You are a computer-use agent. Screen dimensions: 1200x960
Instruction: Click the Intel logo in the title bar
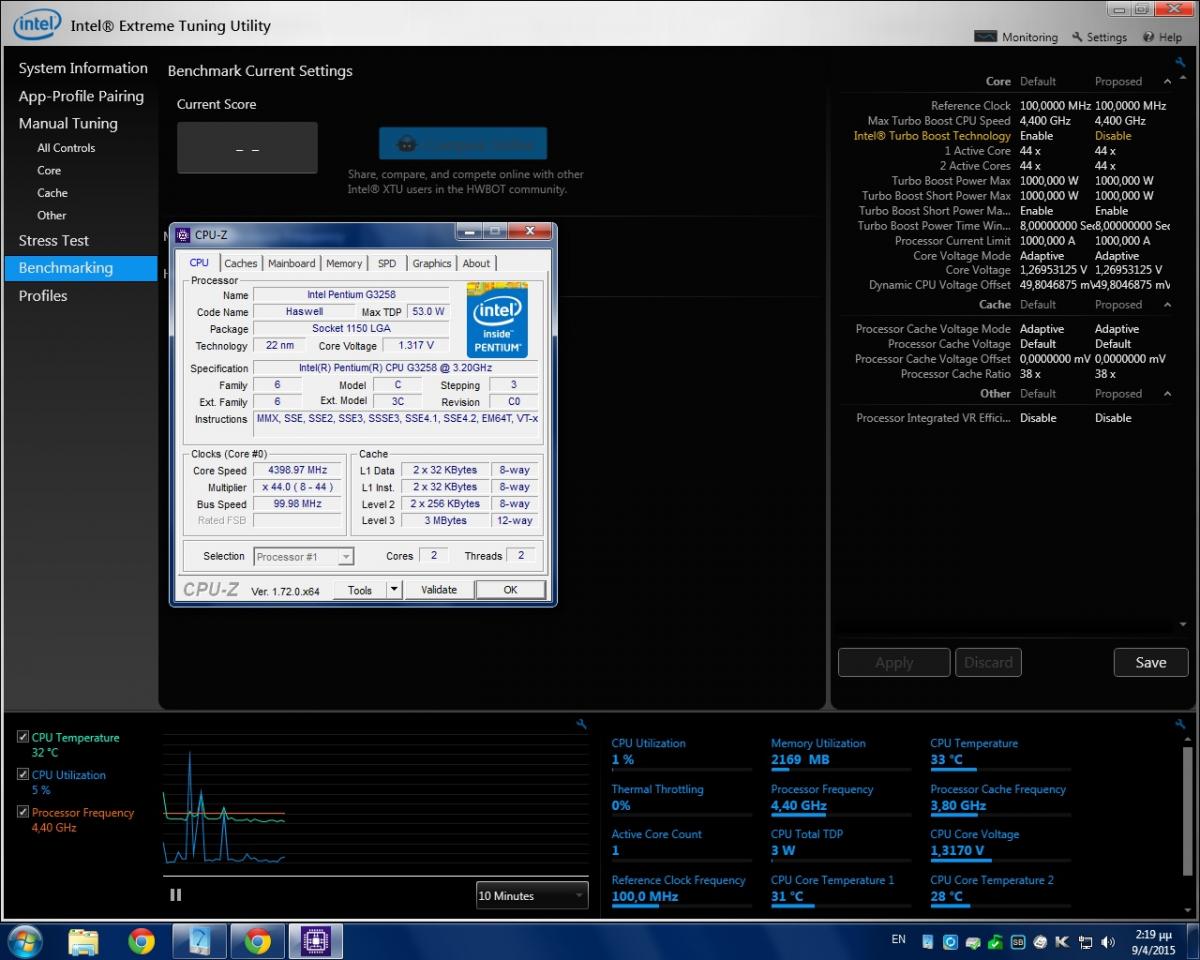37,24
